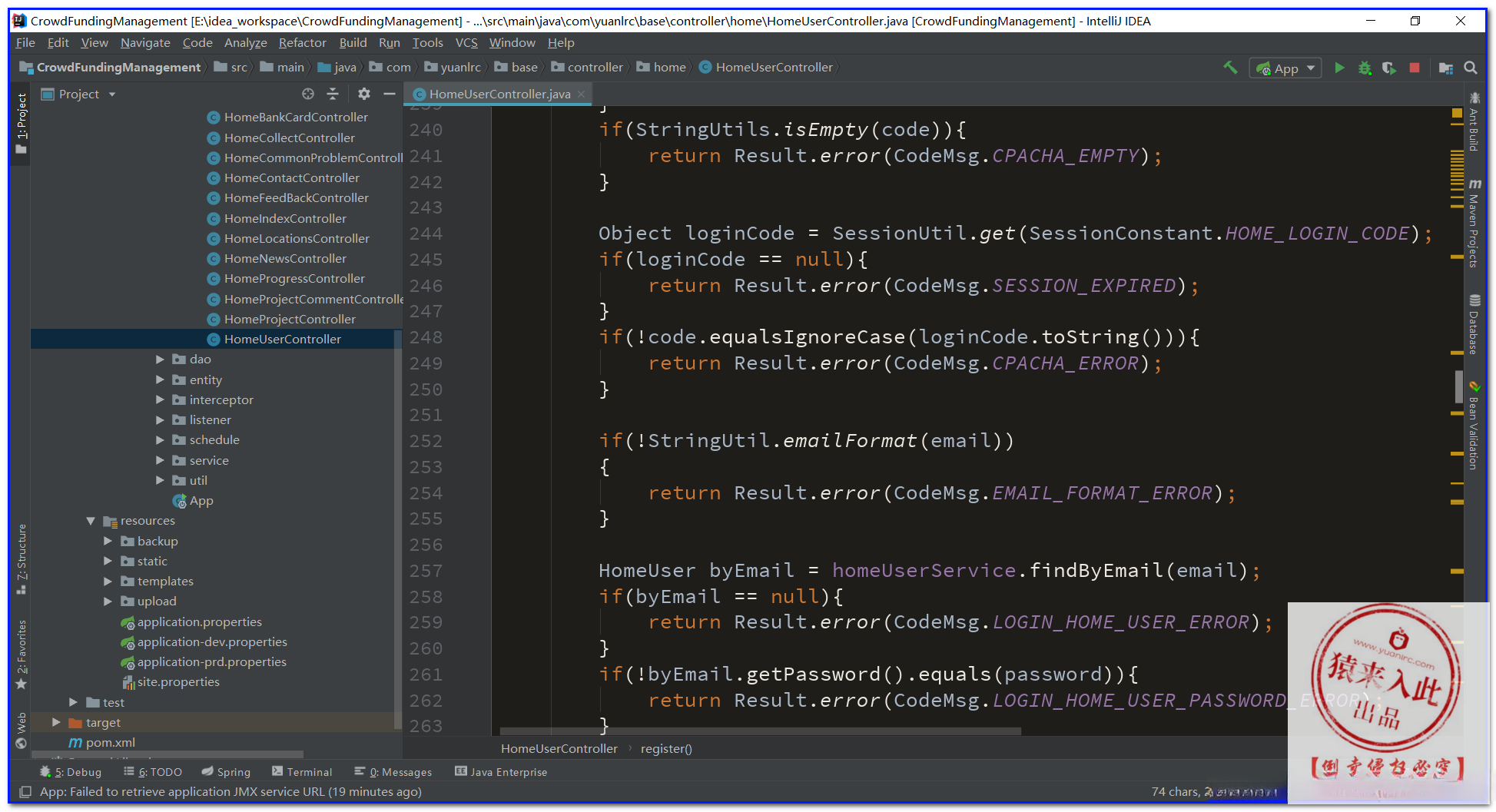Run the App configuration
The height and width of the screenshot is (812, 1496).
tap(1339, 68)
